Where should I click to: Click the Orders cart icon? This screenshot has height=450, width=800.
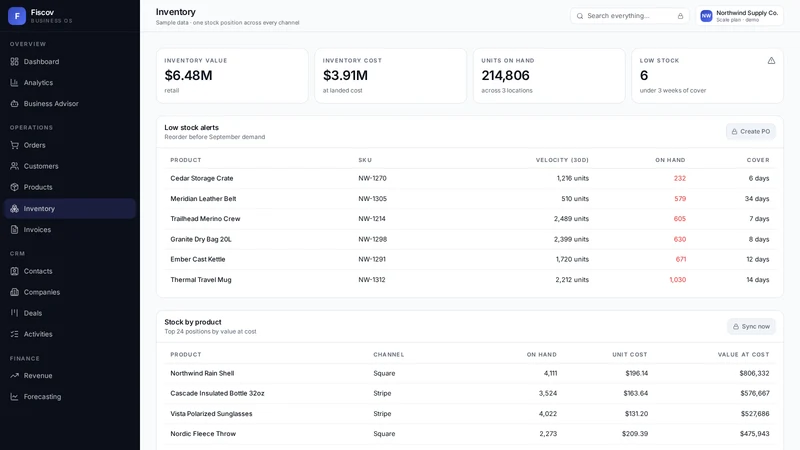14,145
